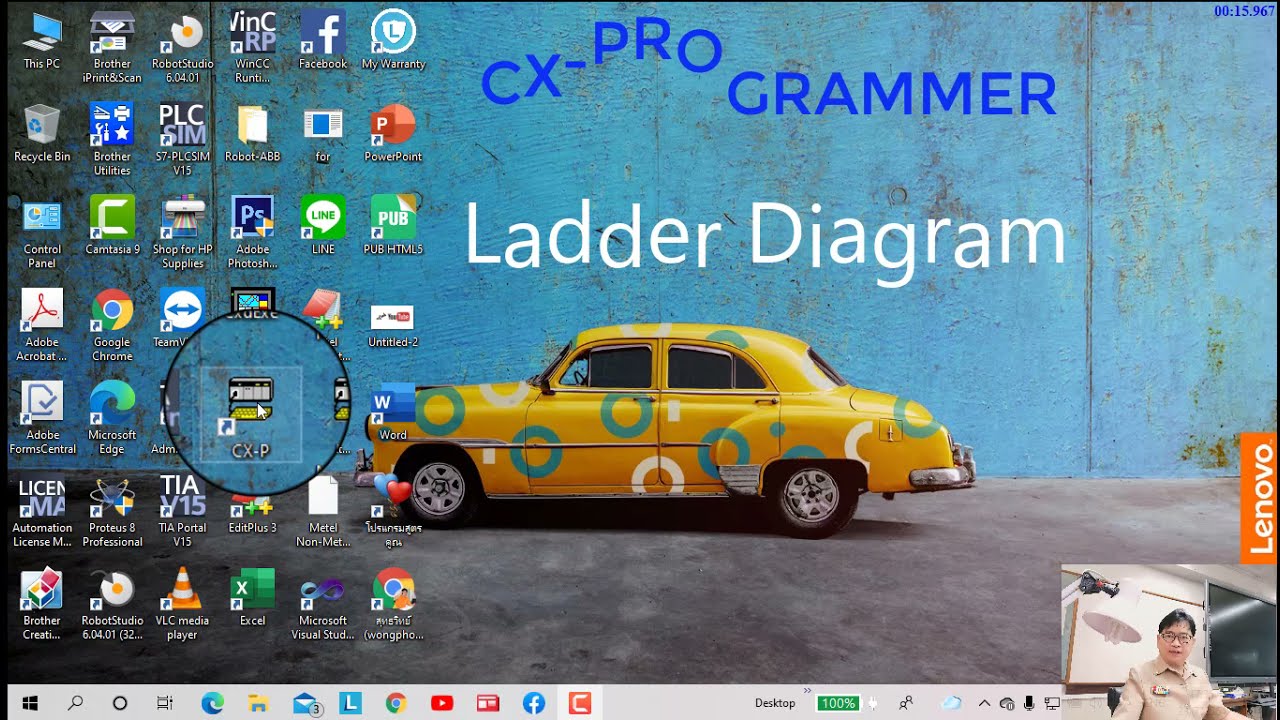This screenshot has height=720, width=1280.
Task: Open the Chrome profile shortcut (wongpho...)
Action: tap(393, 604)
